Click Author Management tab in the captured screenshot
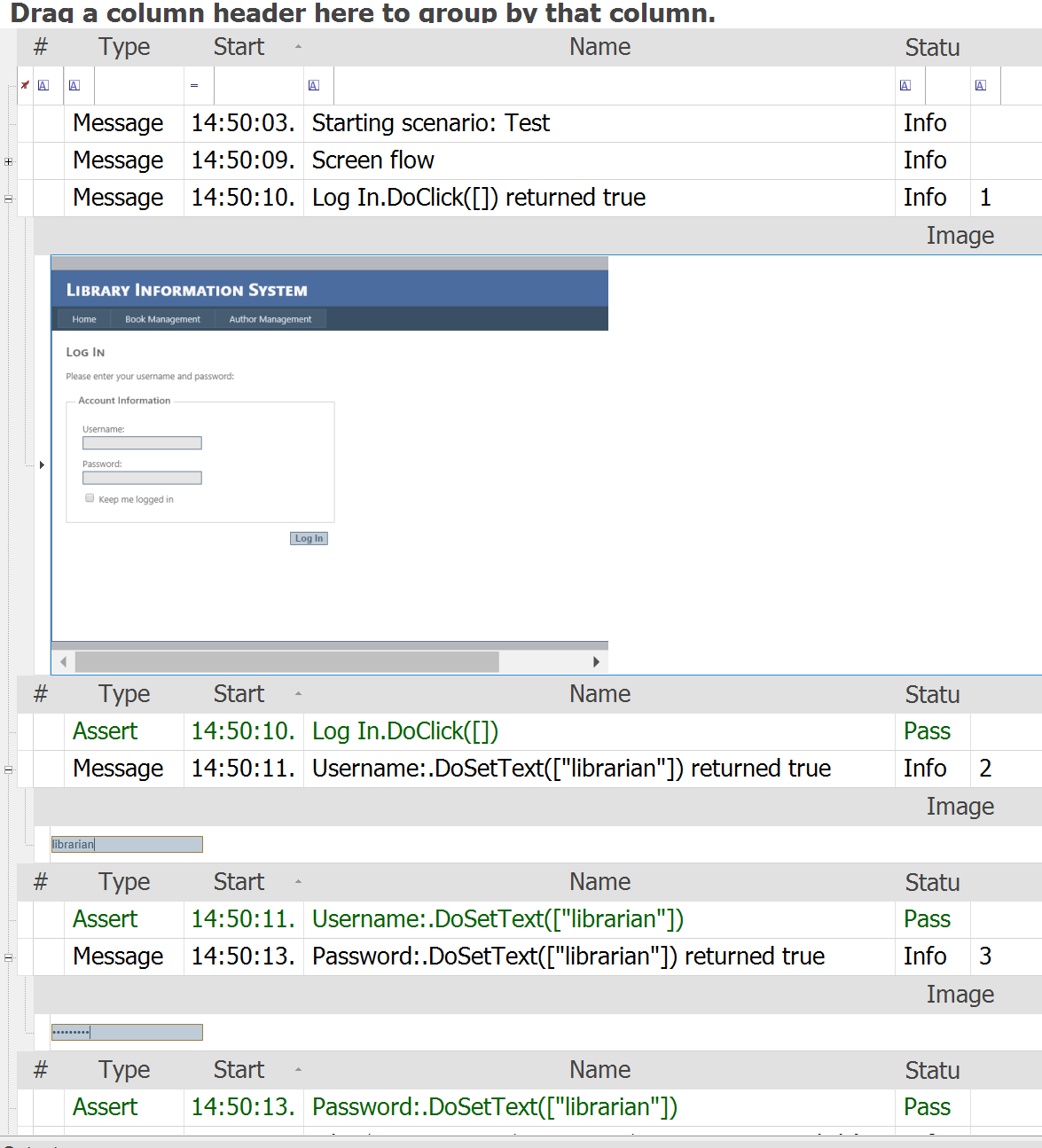This screenshot has width=1042, height=1148. pyautogui.click(x=270, y=319)
